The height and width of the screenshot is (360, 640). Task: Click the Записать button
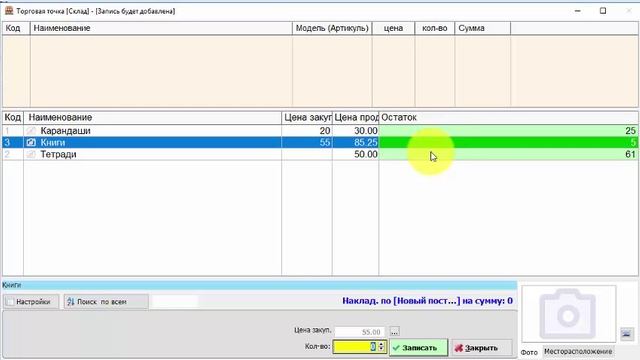point(418,348)
